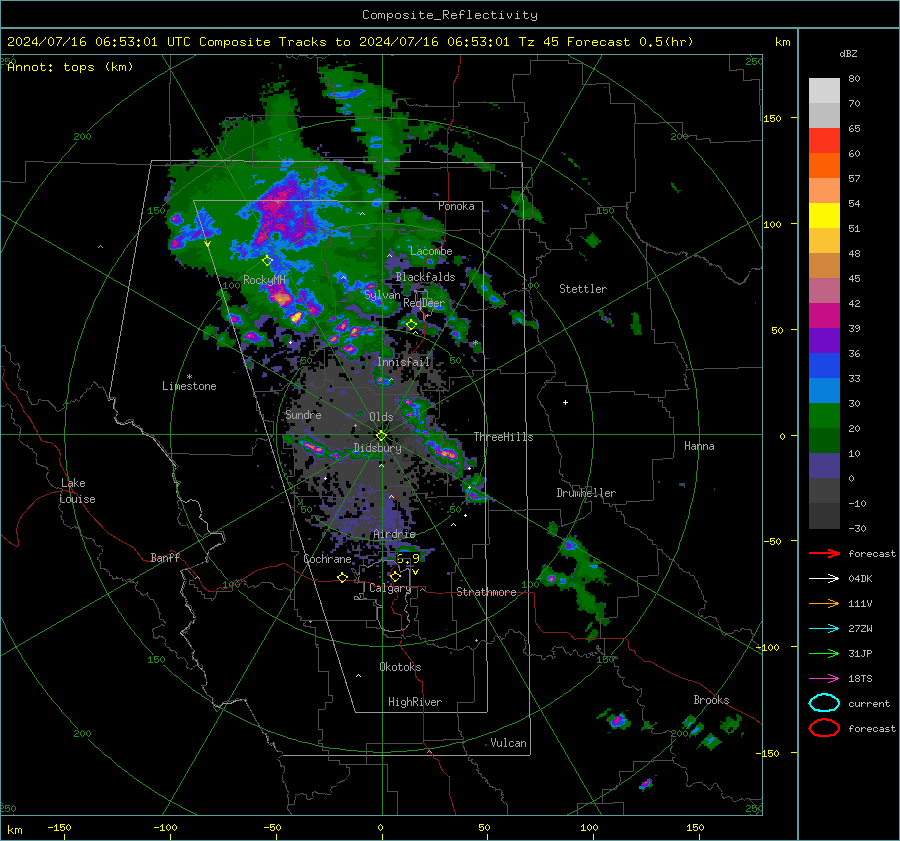Click the Blackfalds label
This screenshot has height=841, width=900.
point(425,277)
